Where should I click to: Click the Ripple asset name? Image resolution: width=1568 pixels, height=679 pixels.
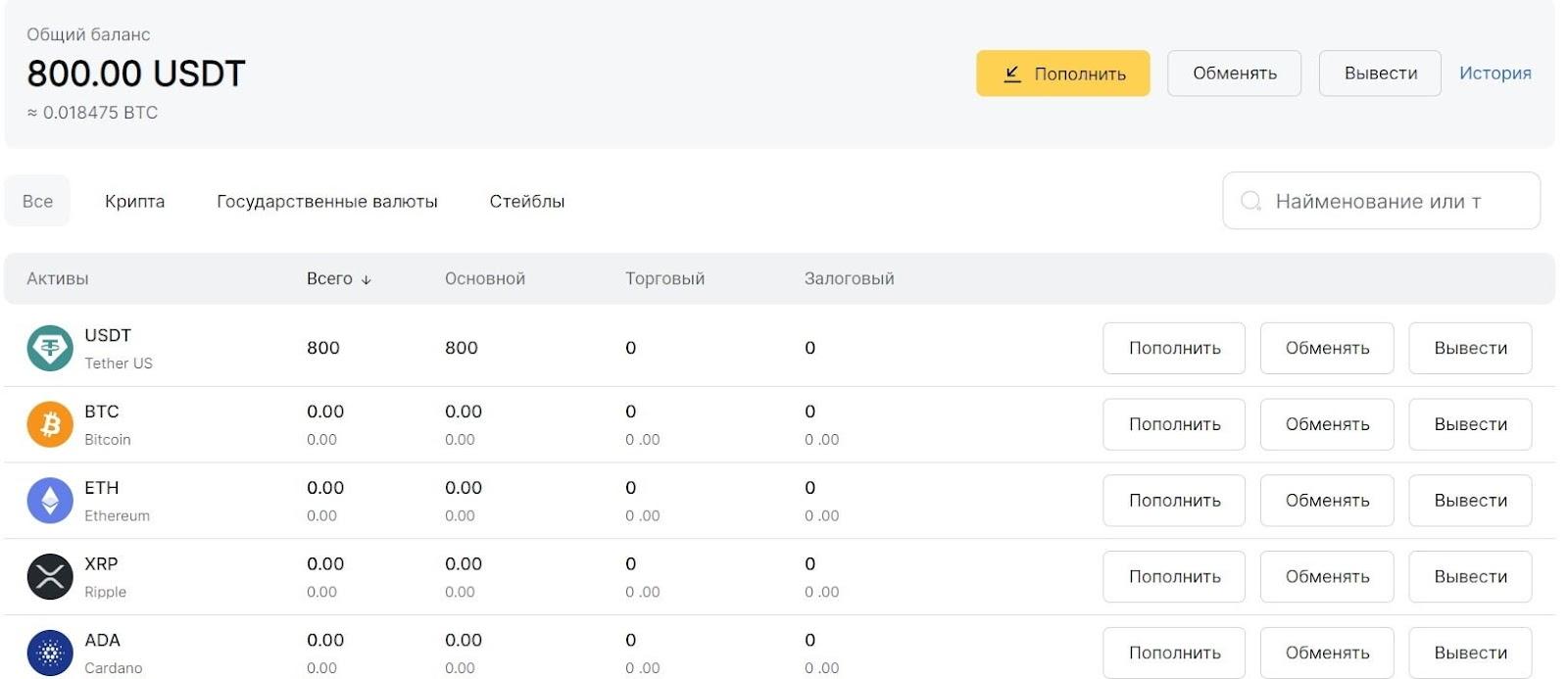click(x=105, y=593)
